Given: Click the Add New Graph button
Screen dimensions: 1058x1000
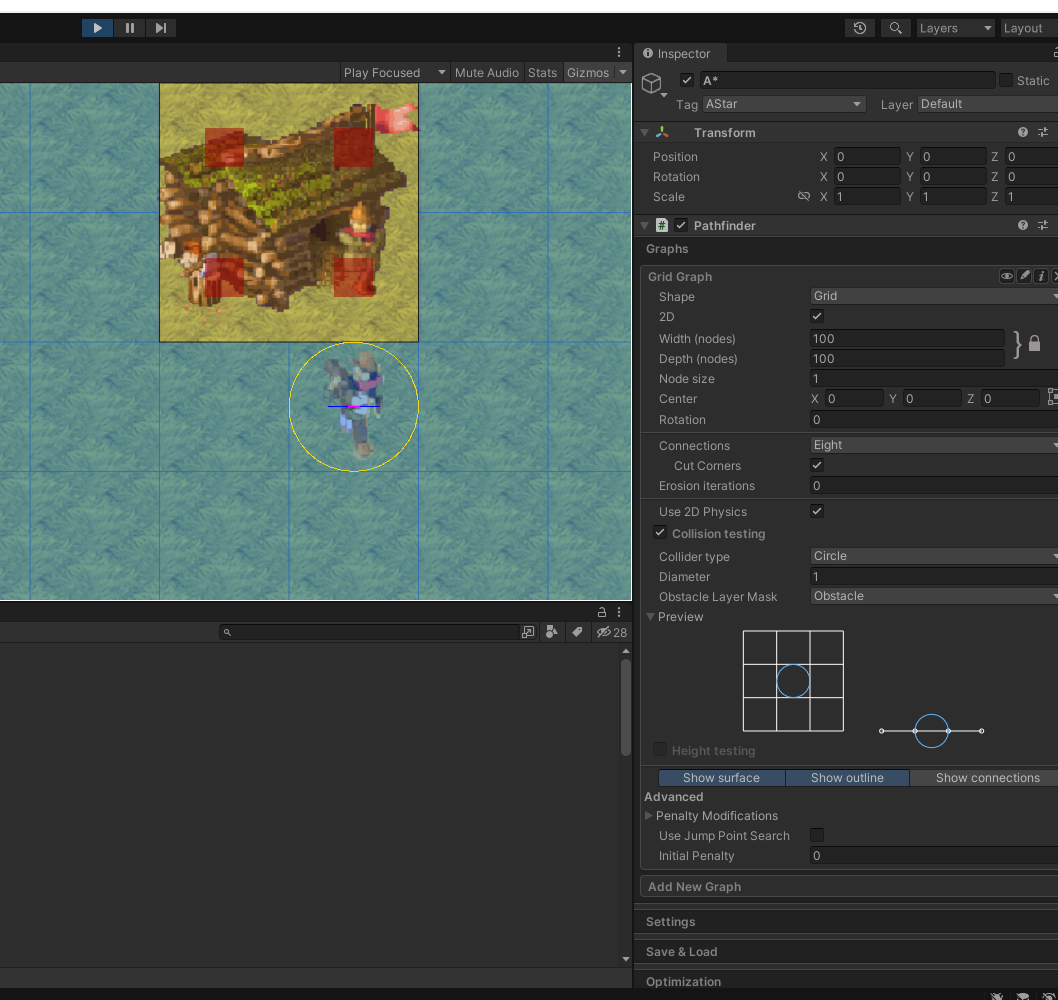Looking at the screenshot, I should [849, 887].
